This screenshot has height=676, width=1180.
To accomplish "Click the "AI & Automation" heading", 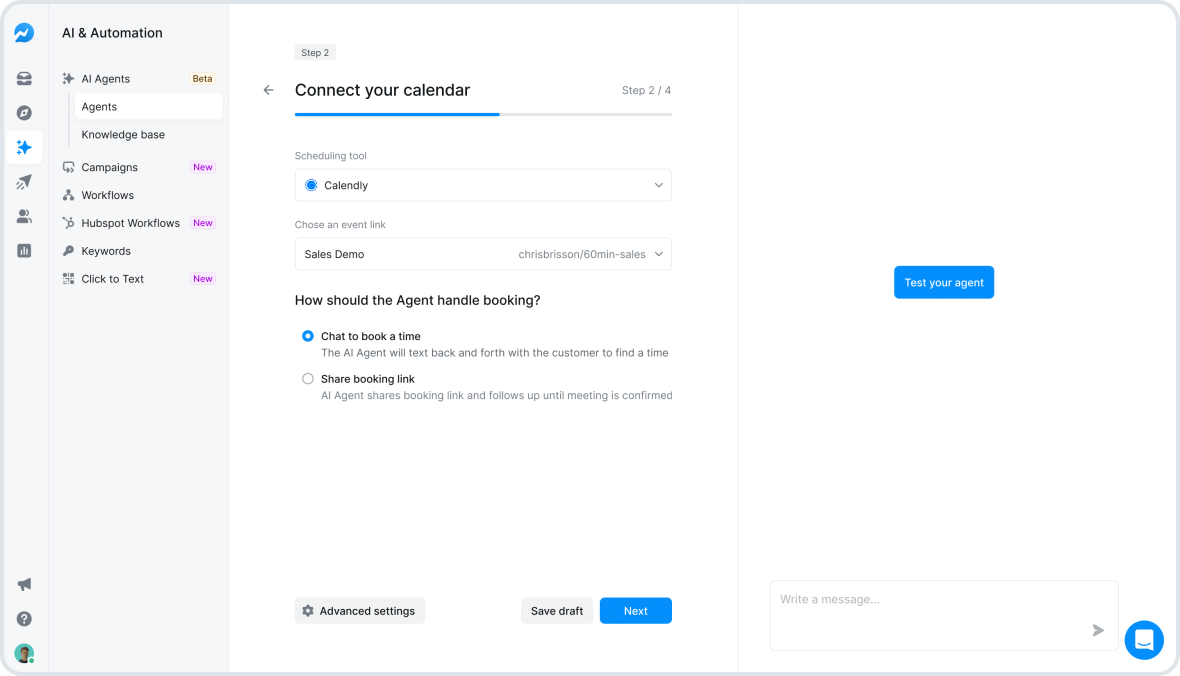I will tap(112, 33).
